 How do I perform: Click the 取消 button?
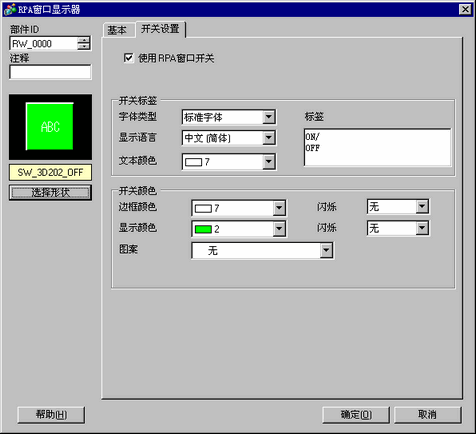click(428, 415)
